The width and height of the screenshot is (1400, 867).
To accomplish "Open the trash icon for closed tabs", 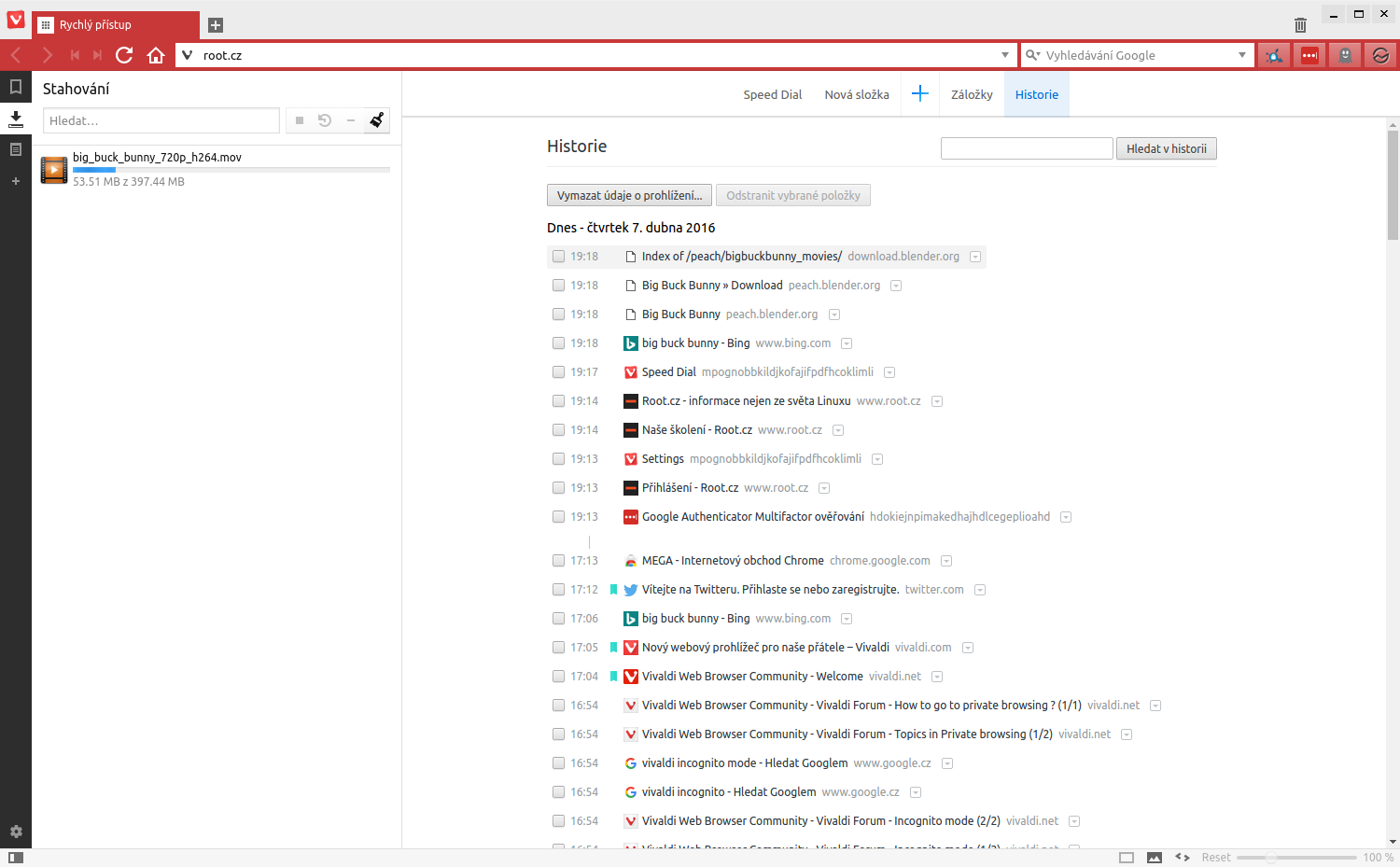I will 1300,25.
